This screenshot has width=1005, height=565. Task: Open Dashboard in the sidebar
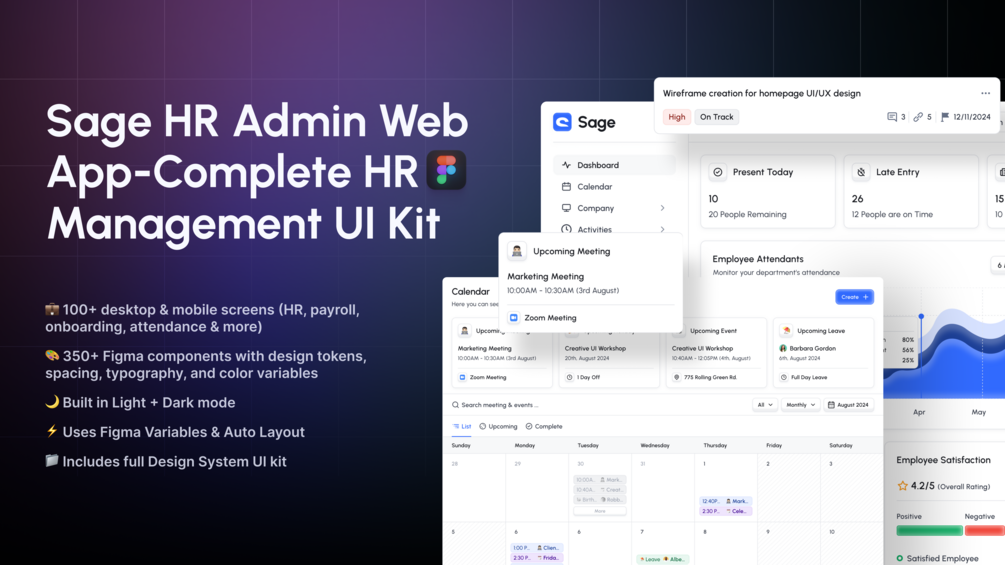613,165
